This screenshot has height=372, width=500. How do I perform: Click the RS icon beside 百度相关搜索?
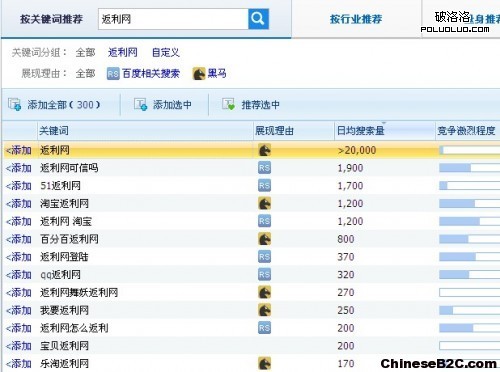tap(113, 74)
